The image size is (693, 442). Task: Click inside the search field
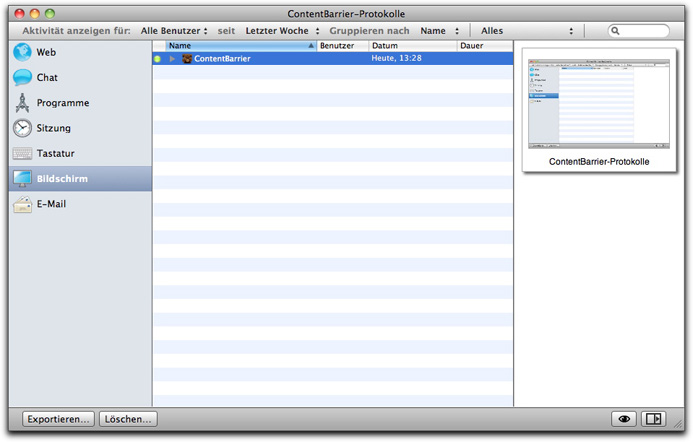pyautogui.click(x=639, y=31)
